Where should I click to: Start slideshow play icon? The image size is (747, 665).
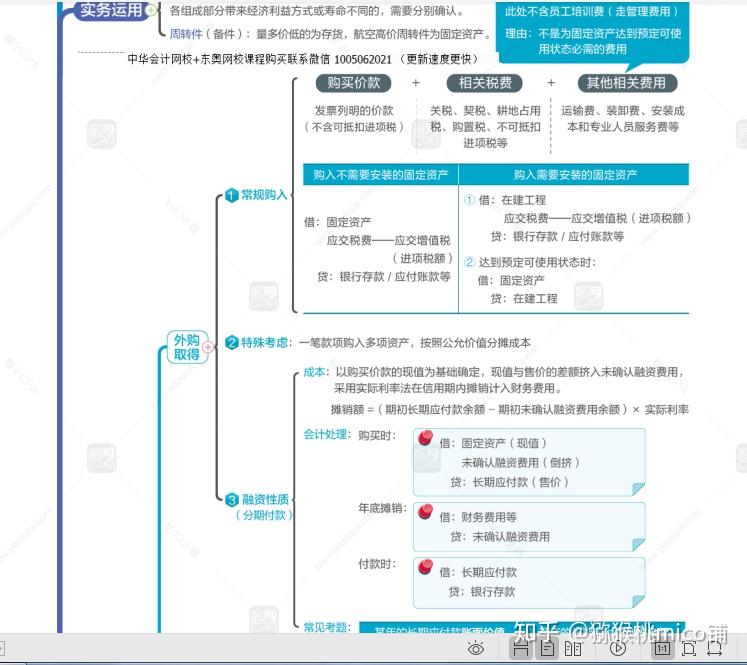pos(618,648)
